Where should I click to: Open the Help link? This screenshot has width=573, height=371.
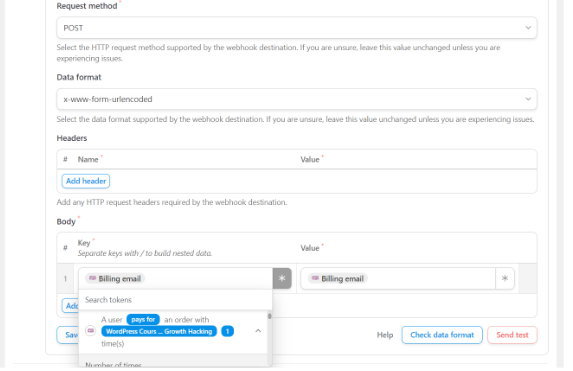pyautogui.click(x=385, y=335)
